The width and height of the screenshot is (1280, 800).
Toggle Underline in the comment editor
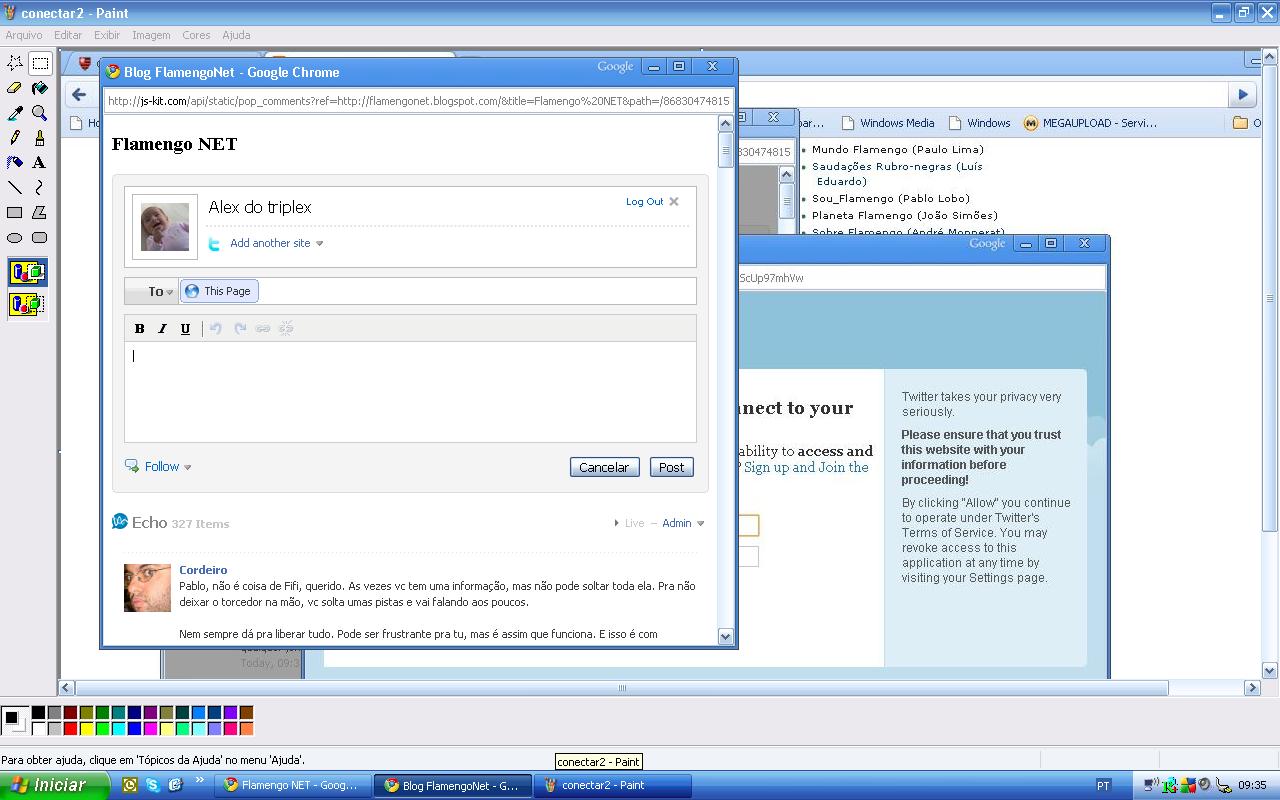click(x=185, y=328)
